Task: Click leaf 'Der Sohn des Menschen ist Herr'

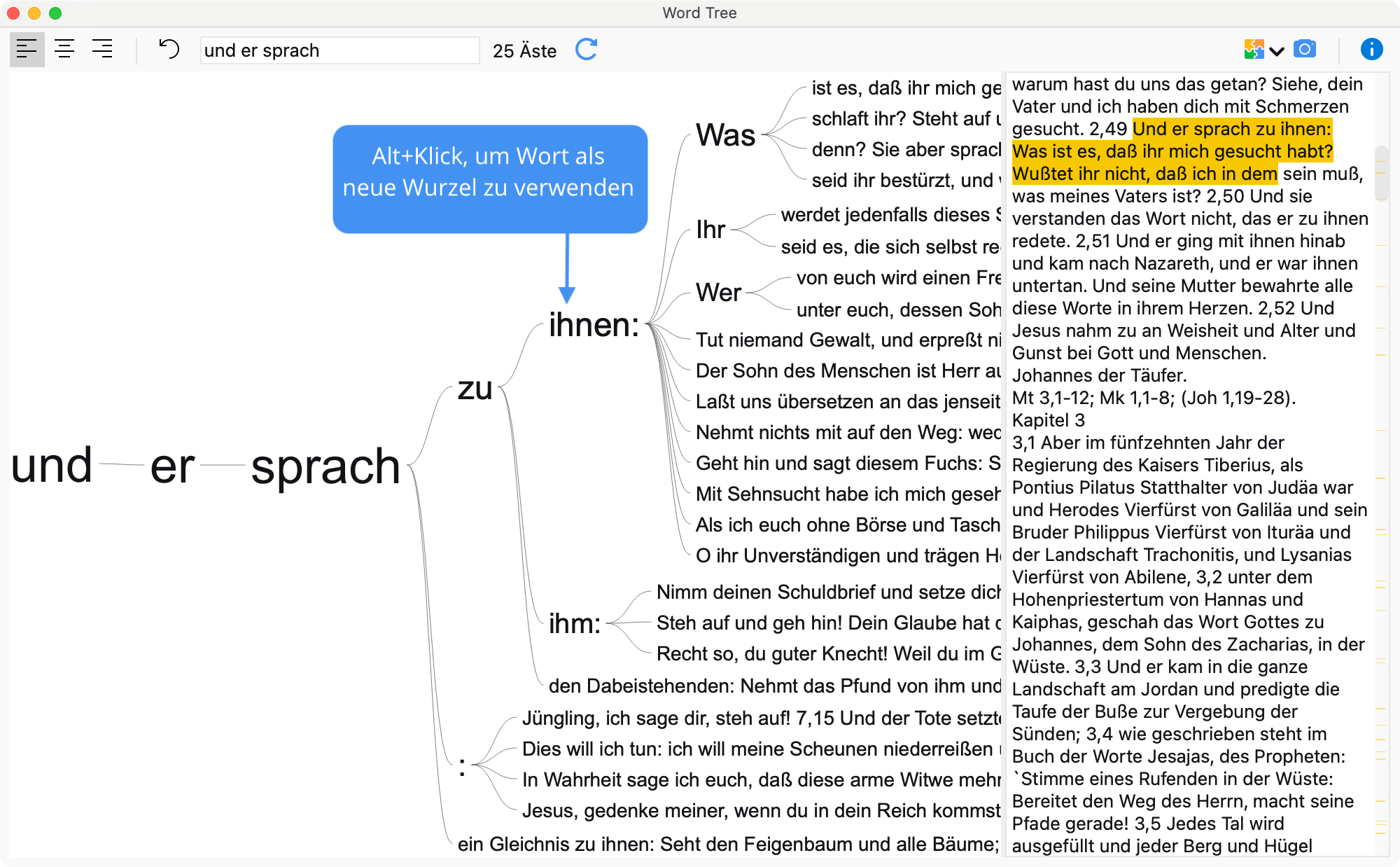Action: (848, 371)
